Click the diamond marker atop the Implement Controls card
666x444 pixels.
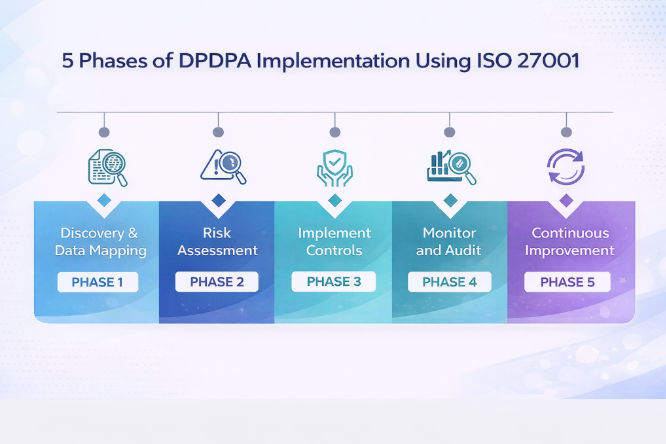click(335, 200)
